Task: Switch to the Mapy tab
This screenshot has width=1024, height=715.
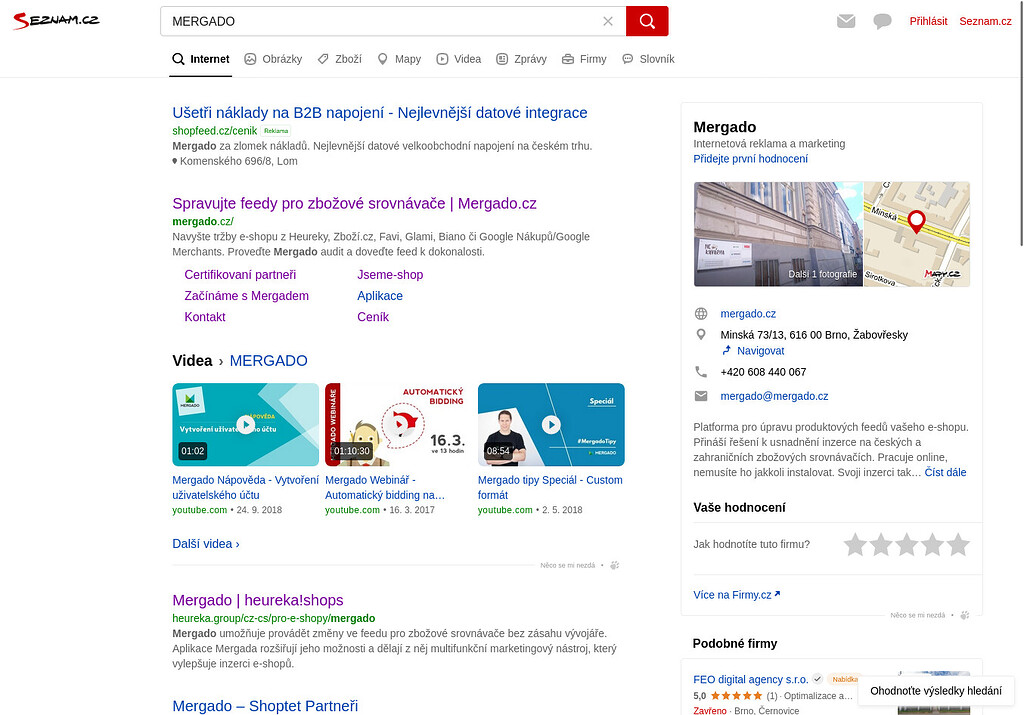Action: point(399,59)
